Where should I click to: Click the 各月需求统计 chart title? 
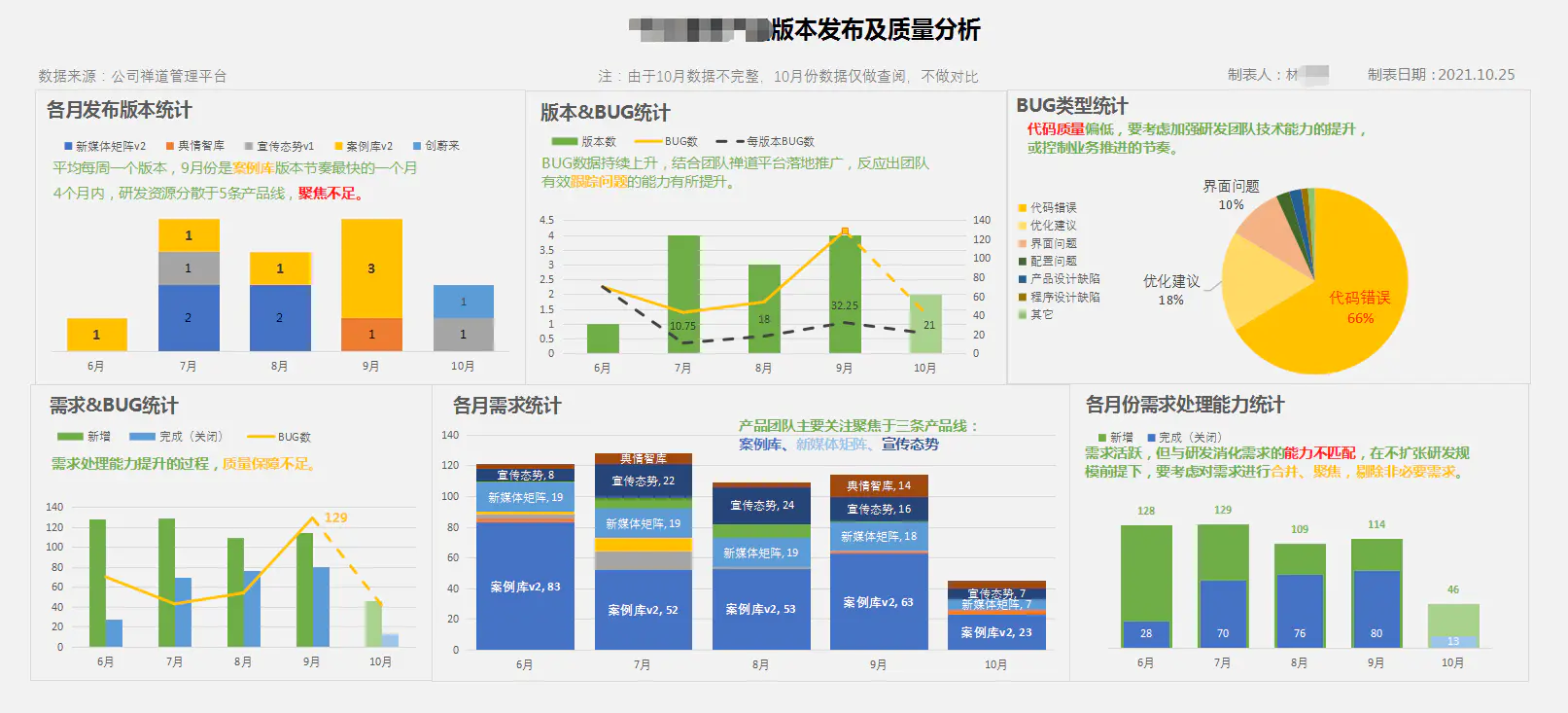tap(506, 406)
